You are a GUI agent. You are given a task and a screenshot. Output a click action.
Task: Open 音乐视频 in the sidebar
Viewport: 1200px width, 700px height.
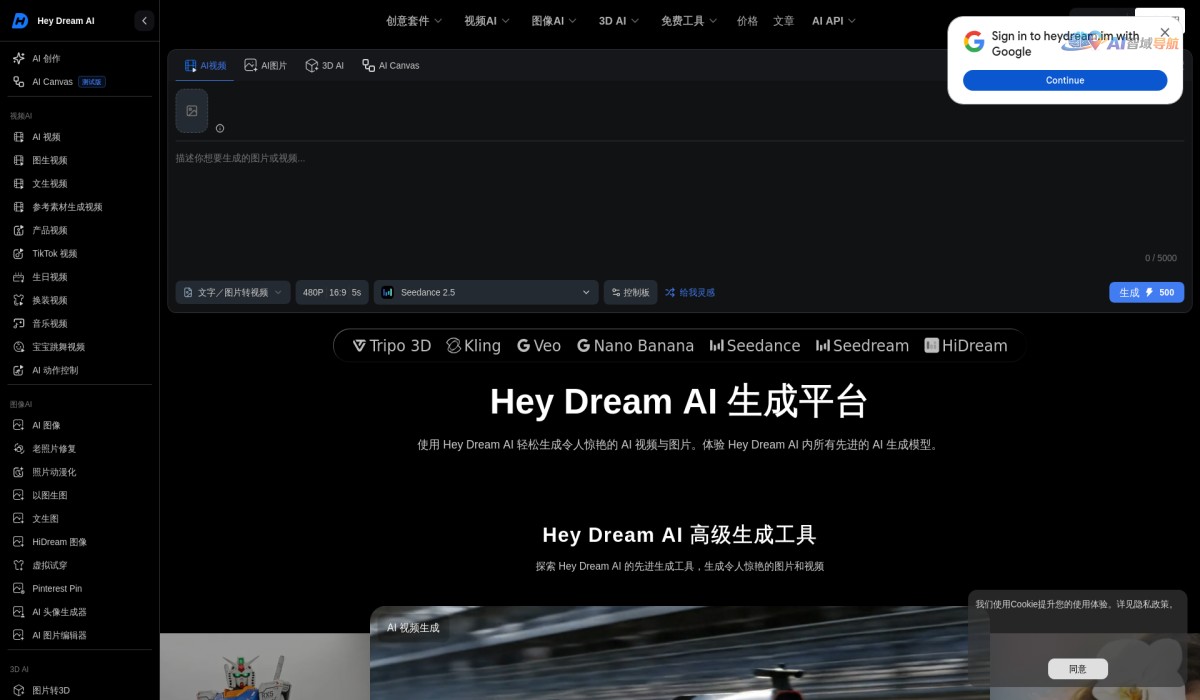[x=80, y=324]
